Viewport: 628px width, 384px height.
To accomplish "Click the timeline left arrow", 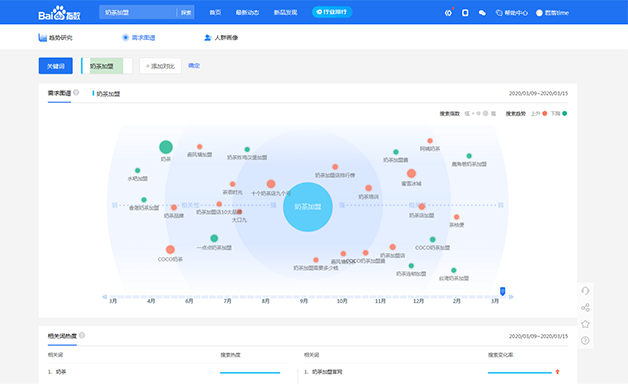I will coord(105,297).
